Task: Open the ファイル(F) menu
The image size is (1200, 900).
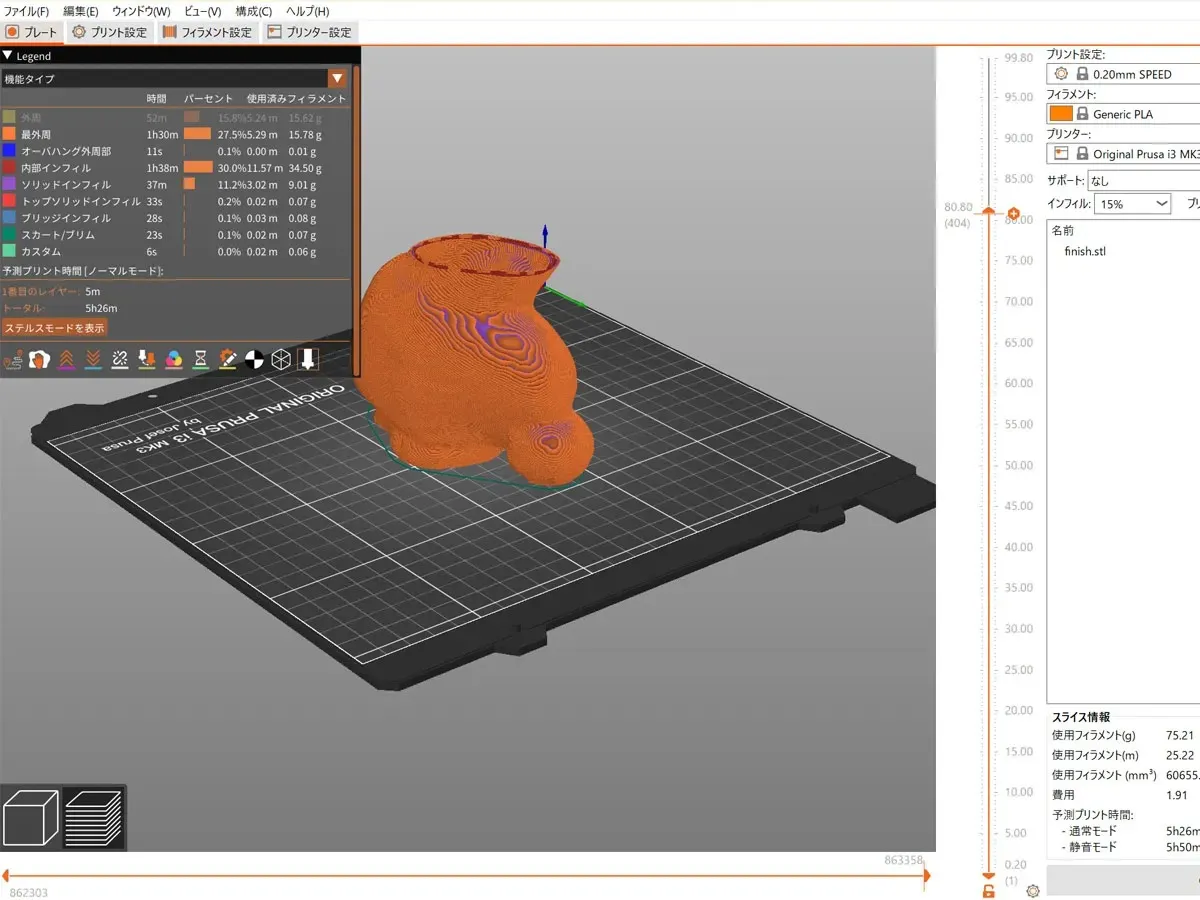Action: coord(27,11)
